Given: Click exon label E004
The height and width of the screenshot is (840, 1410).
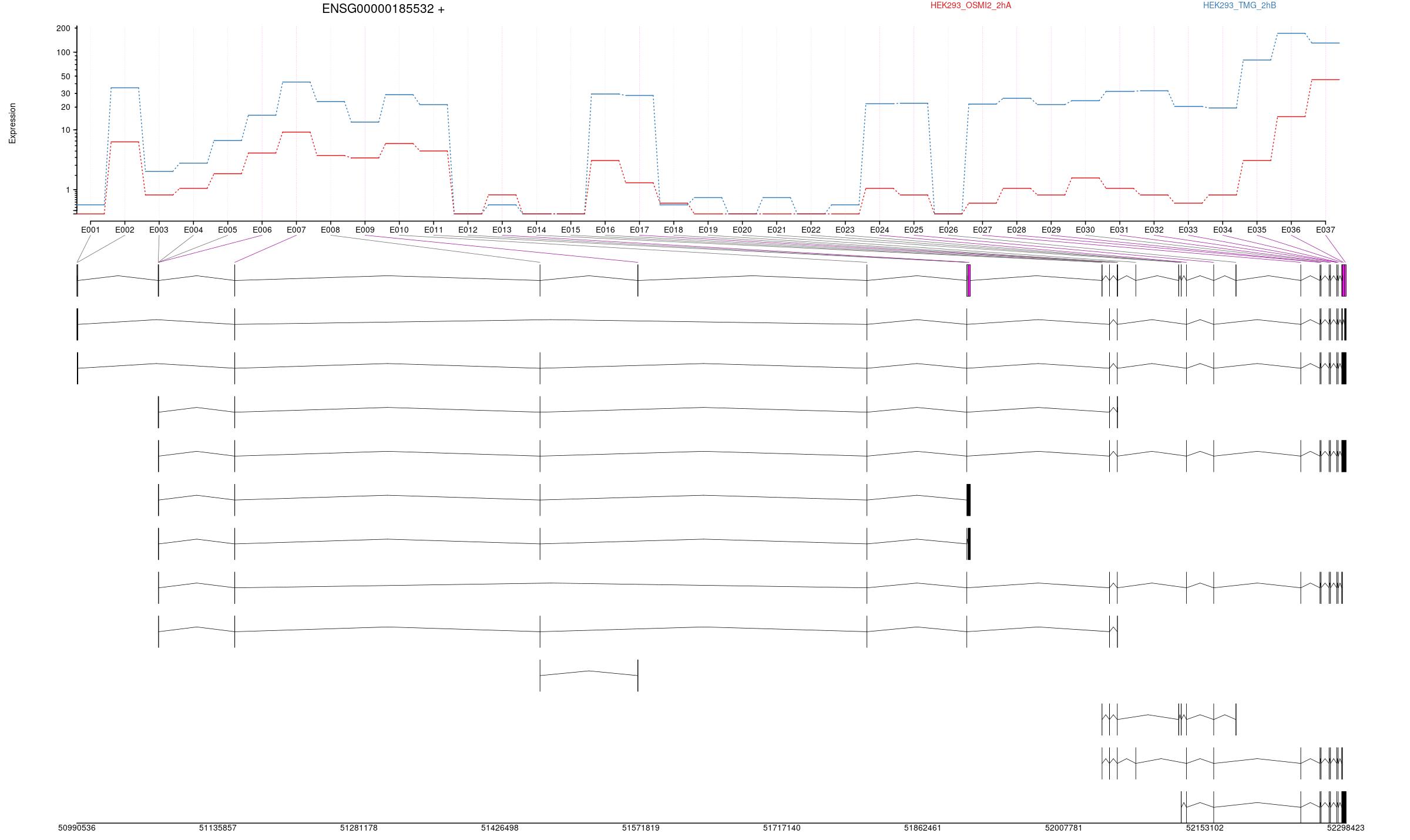Looking at the screenshot, I should click(193, 230).
